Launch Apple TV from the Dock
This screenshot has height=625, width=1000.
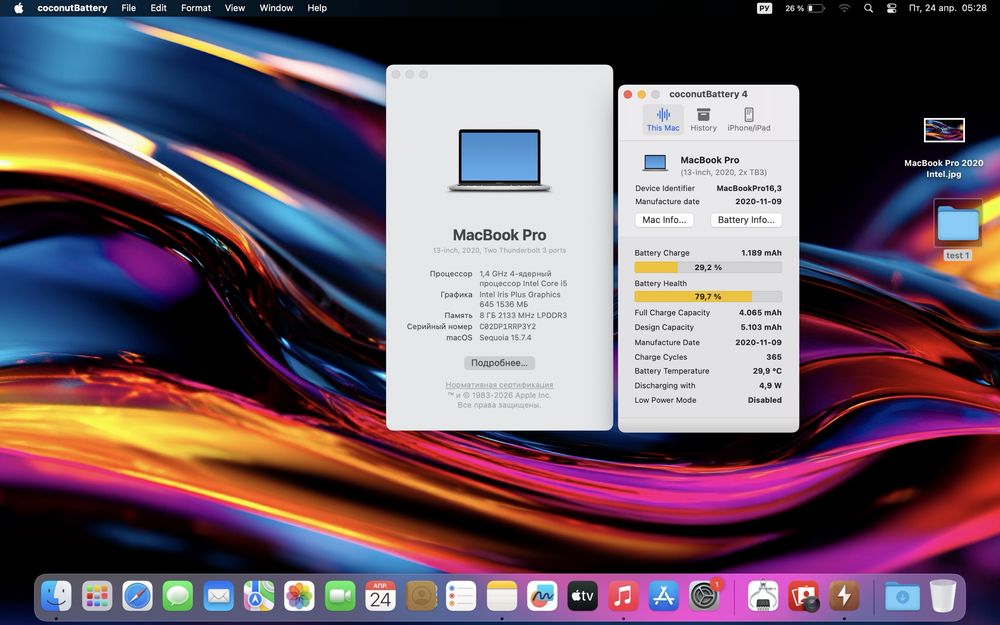click(x=583, y=597)
